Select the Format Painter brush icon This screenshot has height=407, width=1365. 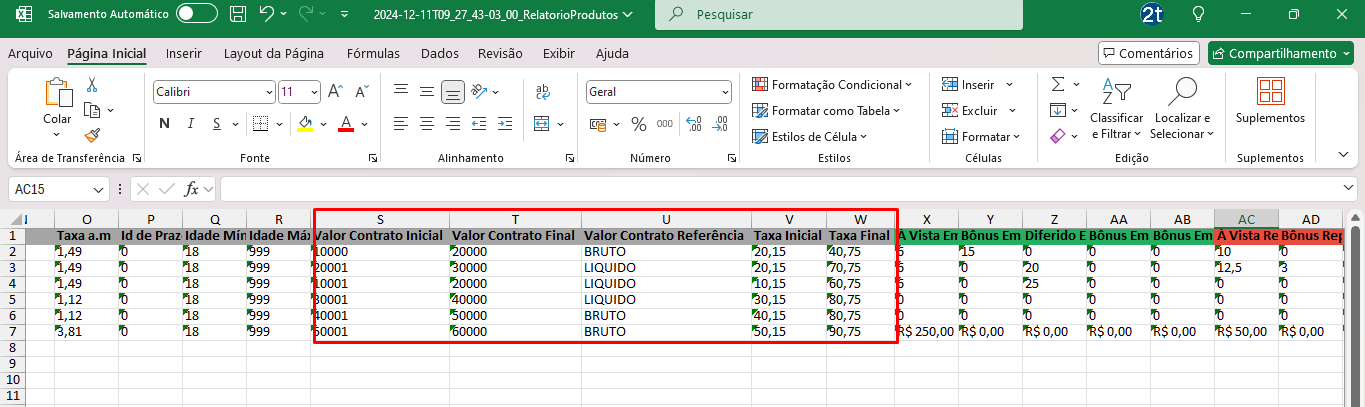point(93,134)
